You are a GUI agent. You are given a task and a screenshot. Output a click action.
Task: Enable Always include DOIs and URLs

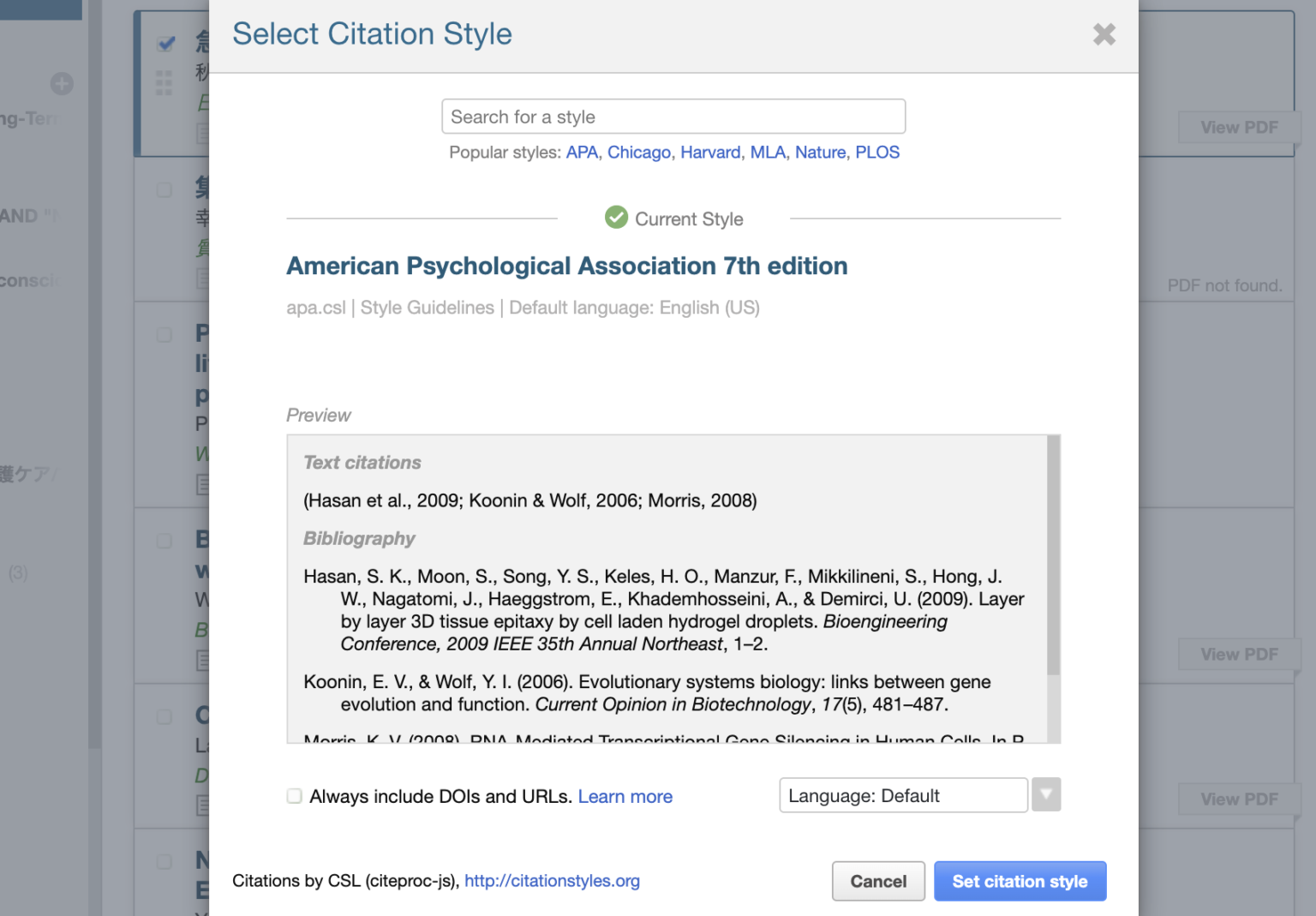[295, 796]
